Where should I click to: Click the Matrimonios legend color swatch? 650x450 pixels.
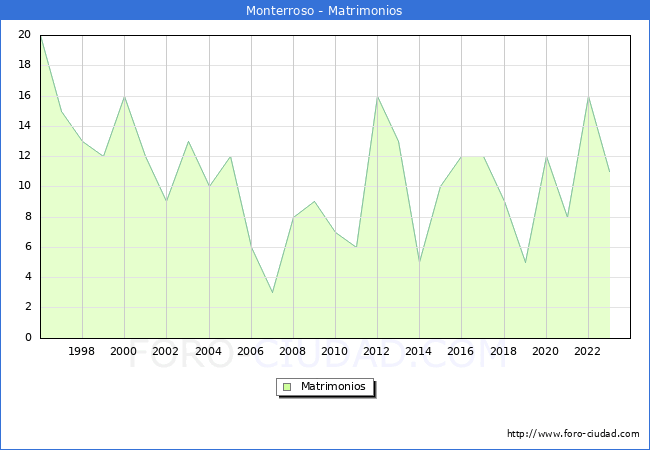(x=287, y=387)
